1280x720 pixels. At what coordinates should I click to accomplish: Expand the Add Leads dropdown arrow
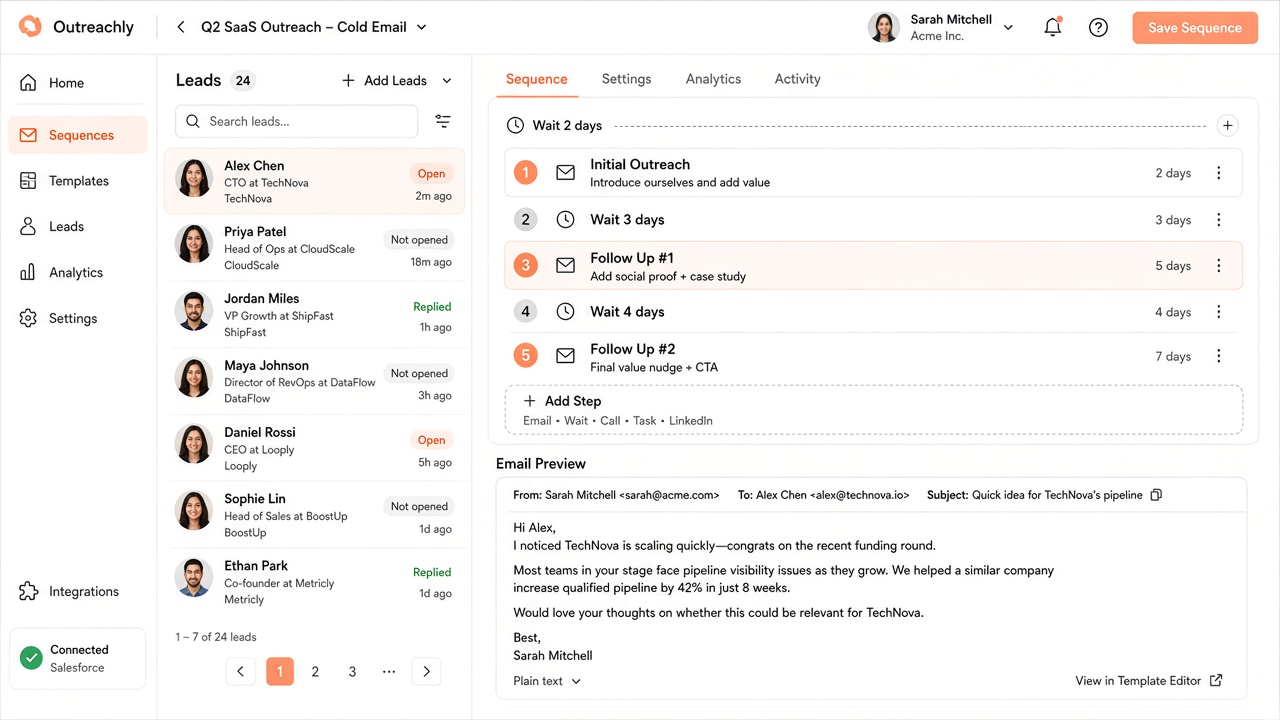click(446, 81)
